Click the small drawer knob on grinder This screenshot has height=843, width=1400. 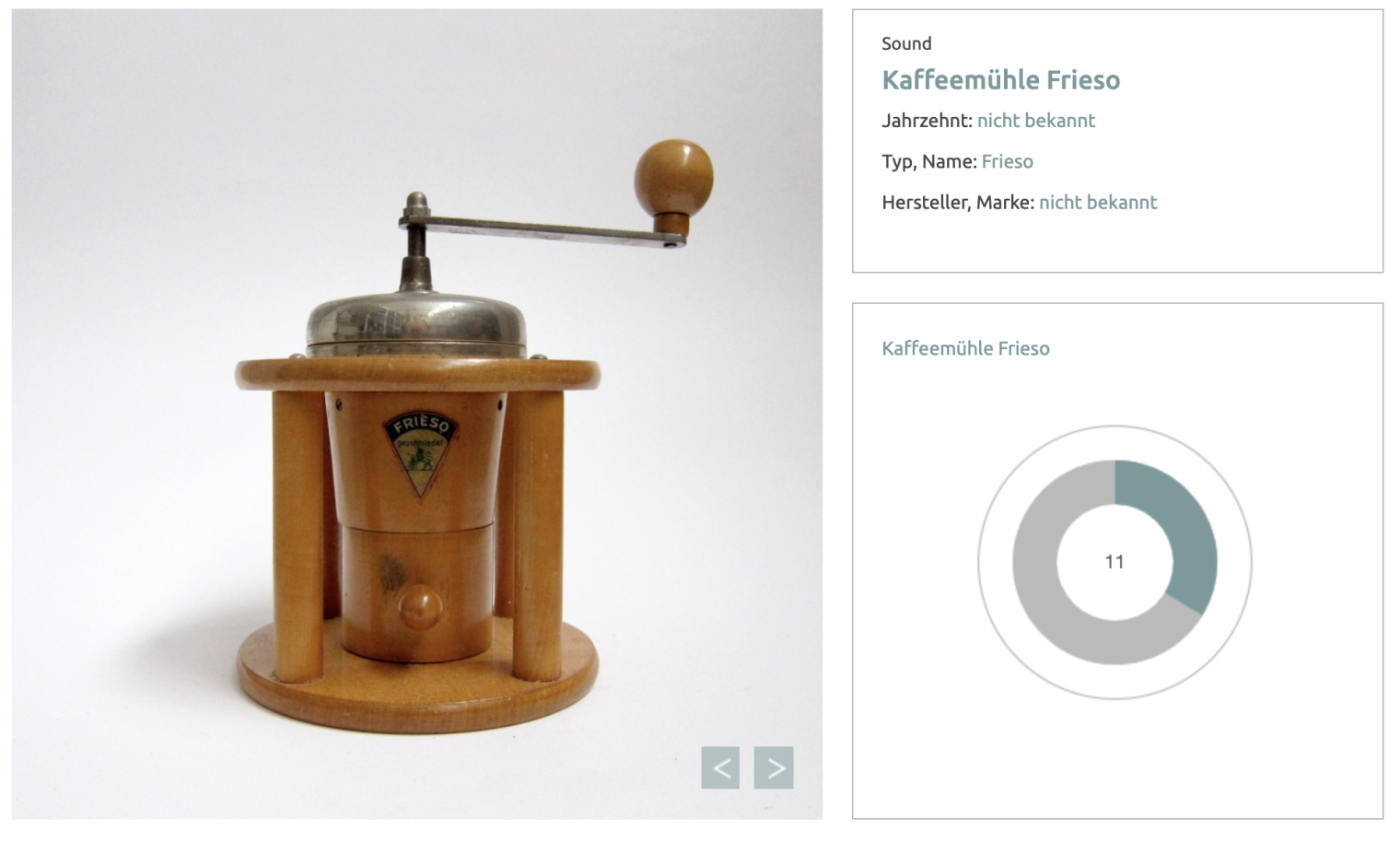coord(419,607)
